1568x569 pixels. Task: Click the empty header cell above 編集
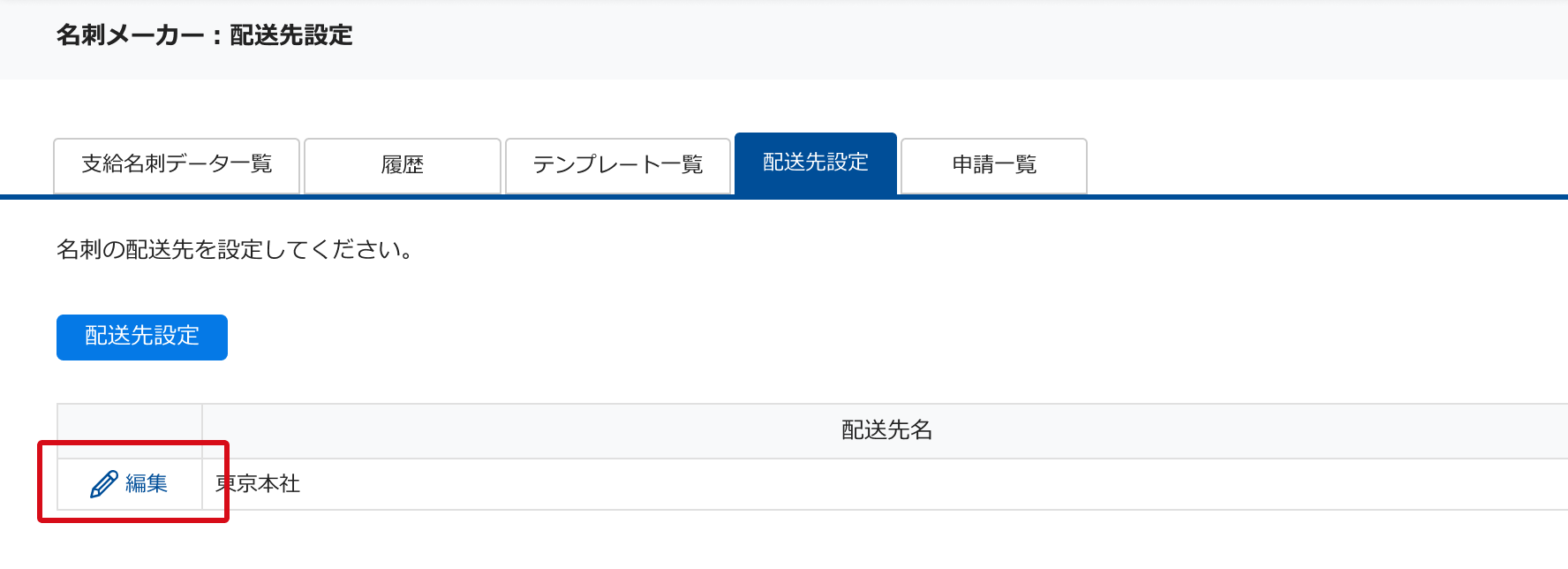[x=130, y=430]
